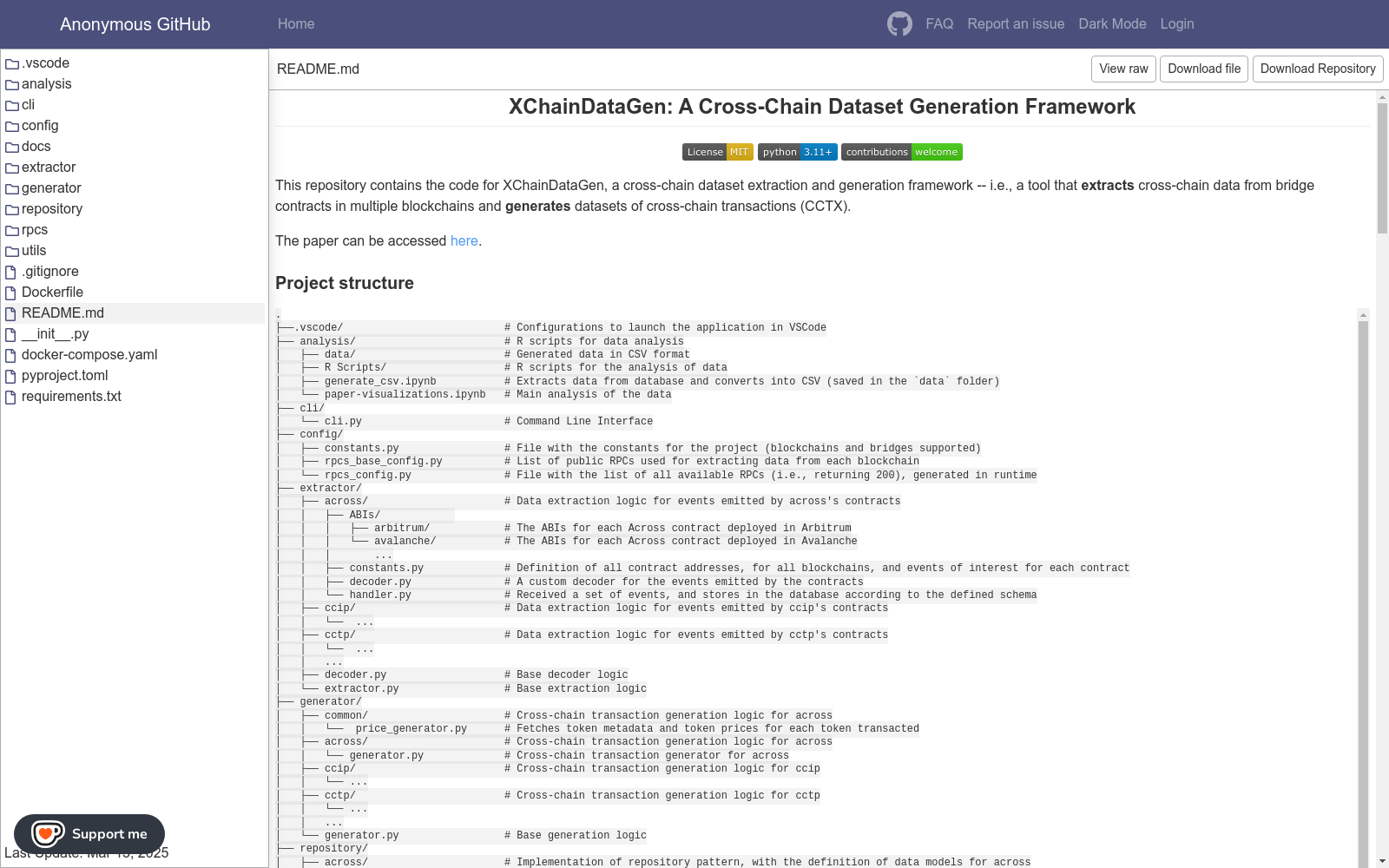Open the docker-compose.yaml file
Image resolution: width=1389 pixels, height=868 pixels.
click(x=89, y=355)
